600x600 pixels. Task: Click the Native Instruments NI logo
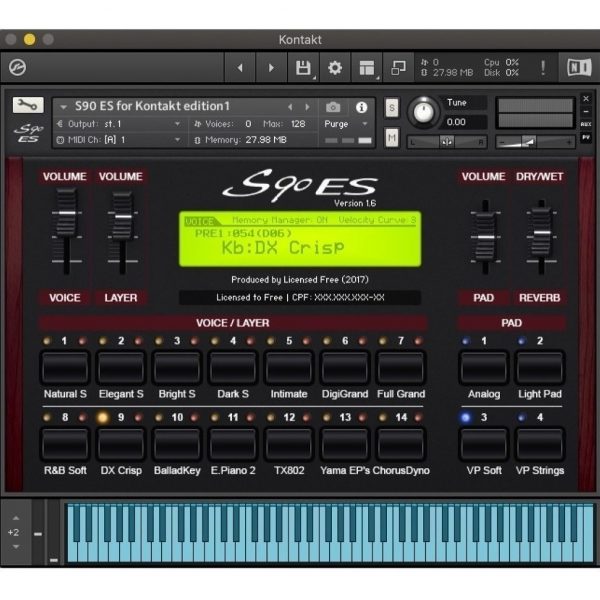coord(579,68)
